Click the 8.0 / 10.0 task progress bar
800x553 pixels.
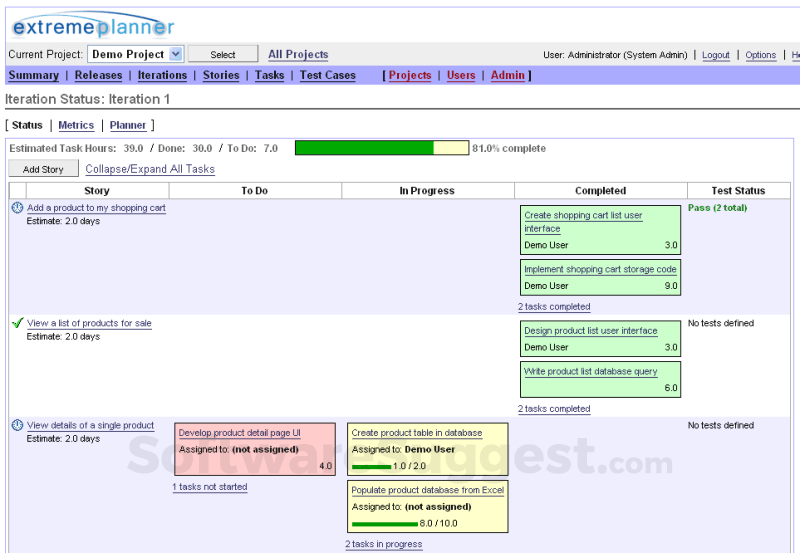[385, 524]
